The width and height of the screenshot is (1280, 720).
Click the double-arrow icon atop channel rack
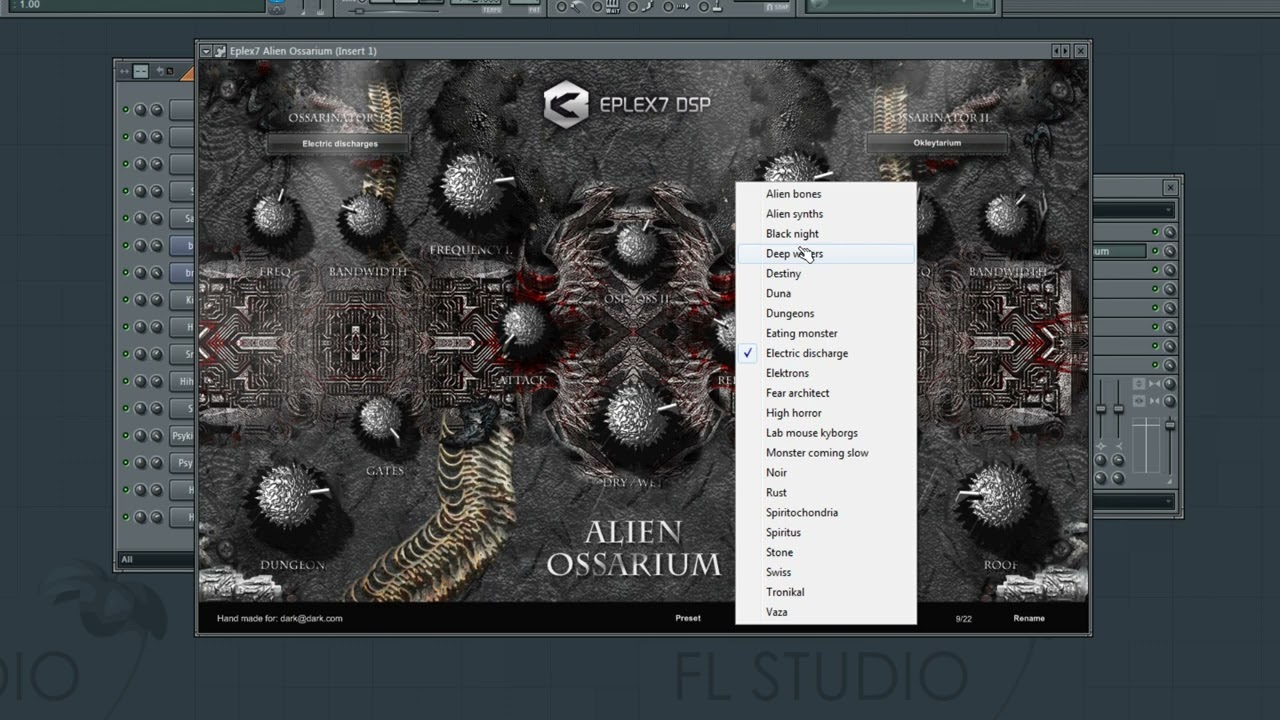click(x=125, y=71)
